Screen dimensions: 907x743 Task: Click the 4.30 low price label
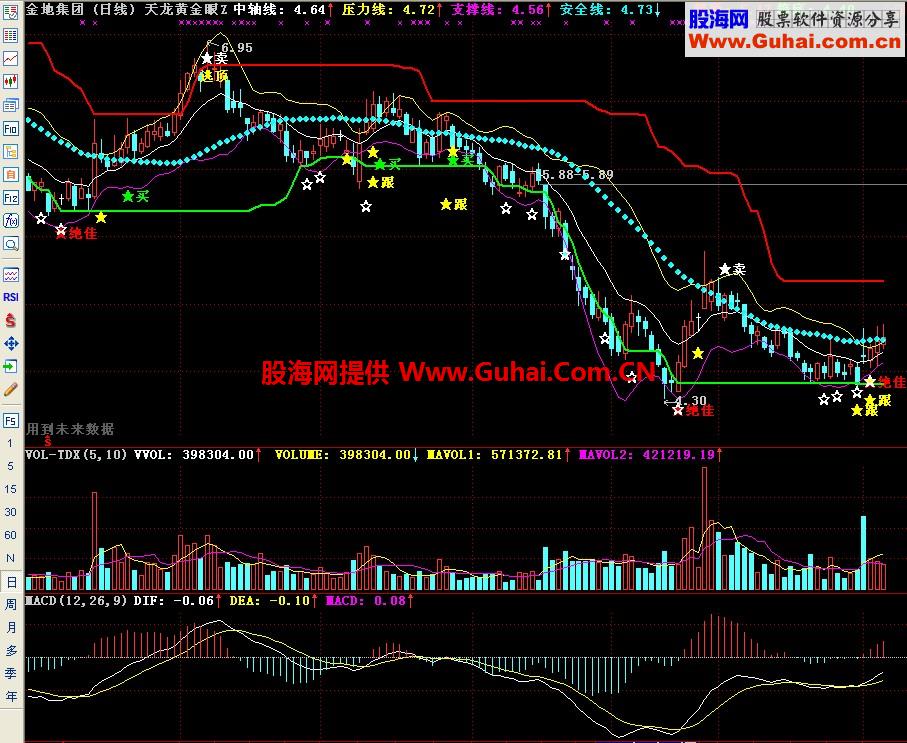(x=691, y=400)
